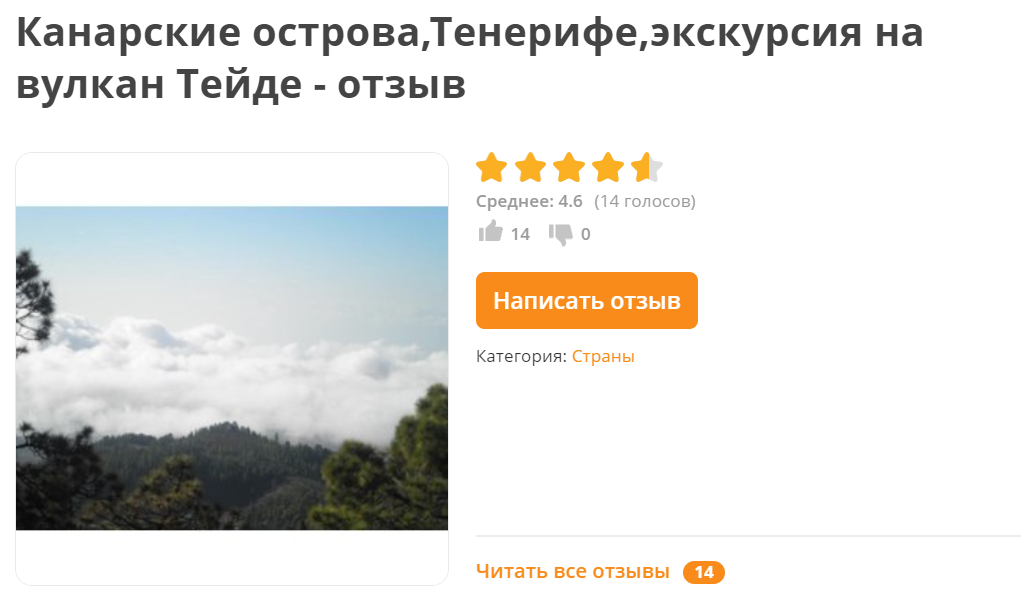This screenshot has width=1021, height=598.
Task: Open the Страны category link
Action: (603, 356)
